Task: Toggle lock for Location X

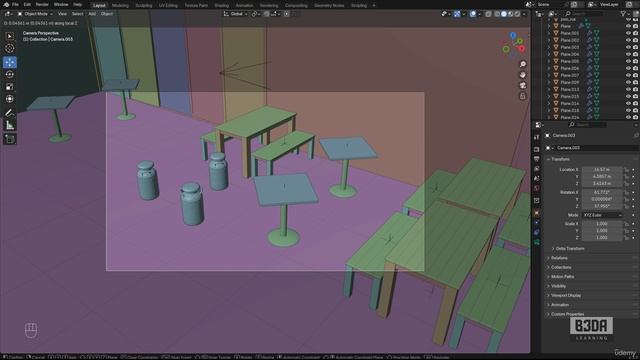Action: [626, 169]
